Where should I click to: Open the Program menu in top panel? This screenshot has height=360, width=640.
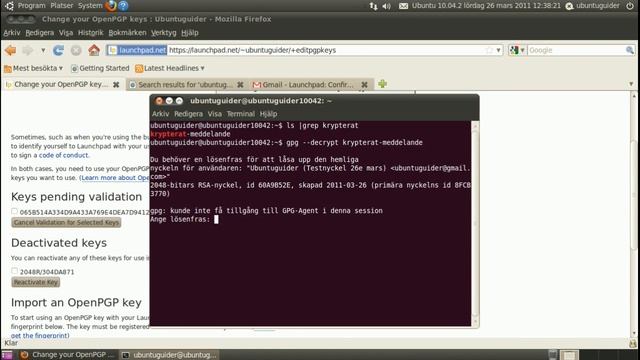[31, 6]
